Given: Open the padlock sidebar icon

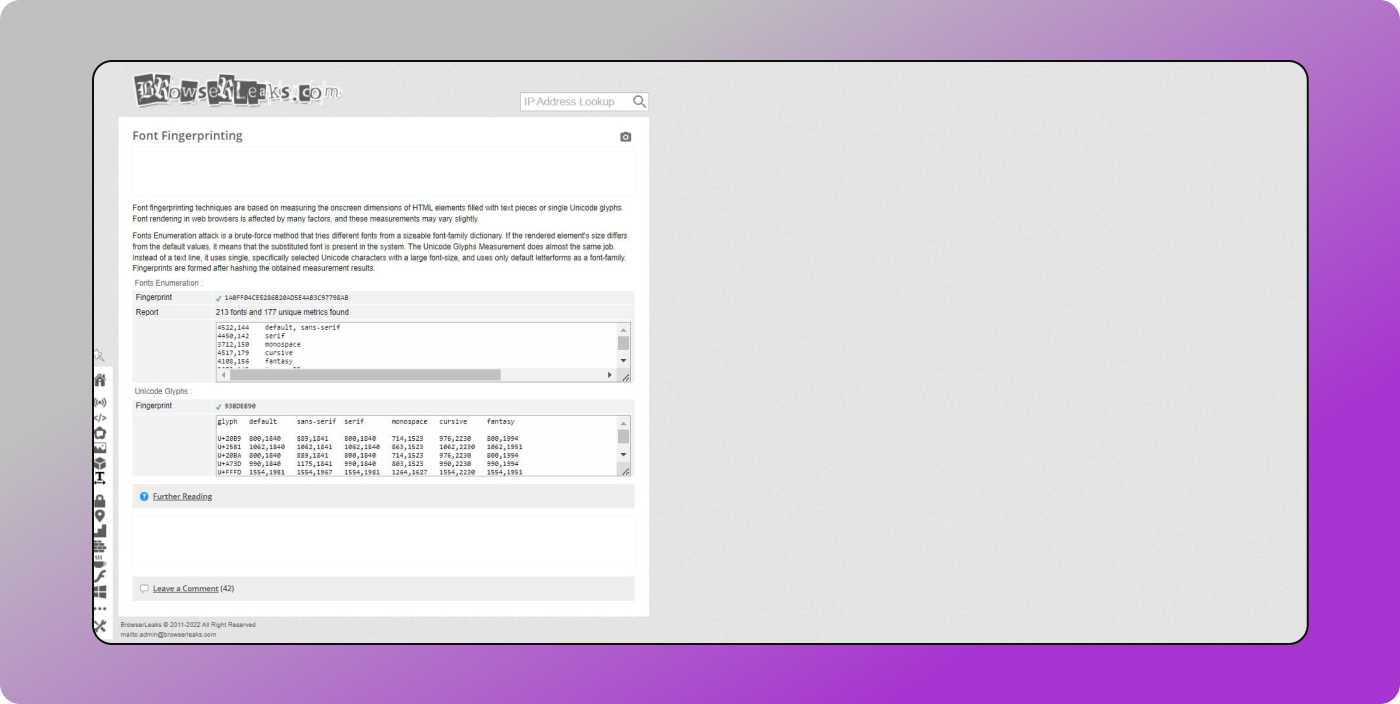Looking at the screenshot, I should tap(100, 500).
